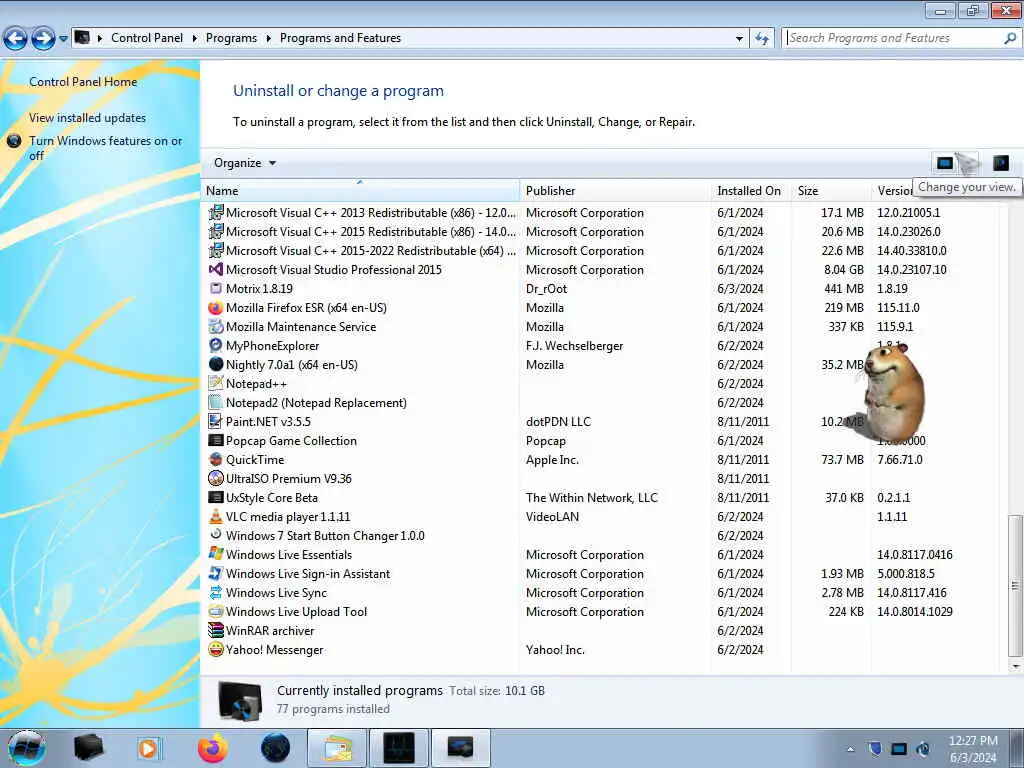The width and height of the screenshot is (1024, 768).
Task: Click the QuickTime icon
Action: click(x=216, y=460)
